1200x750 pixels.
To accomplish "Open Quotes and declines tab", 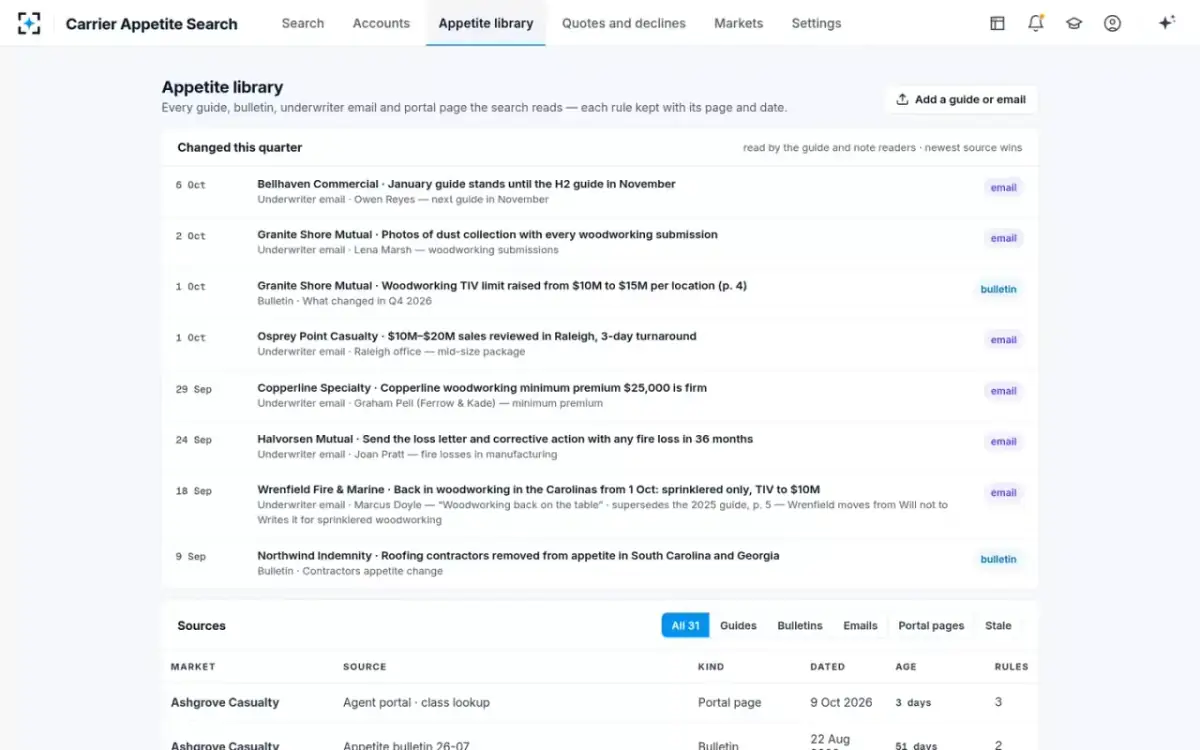I will 624,23.
